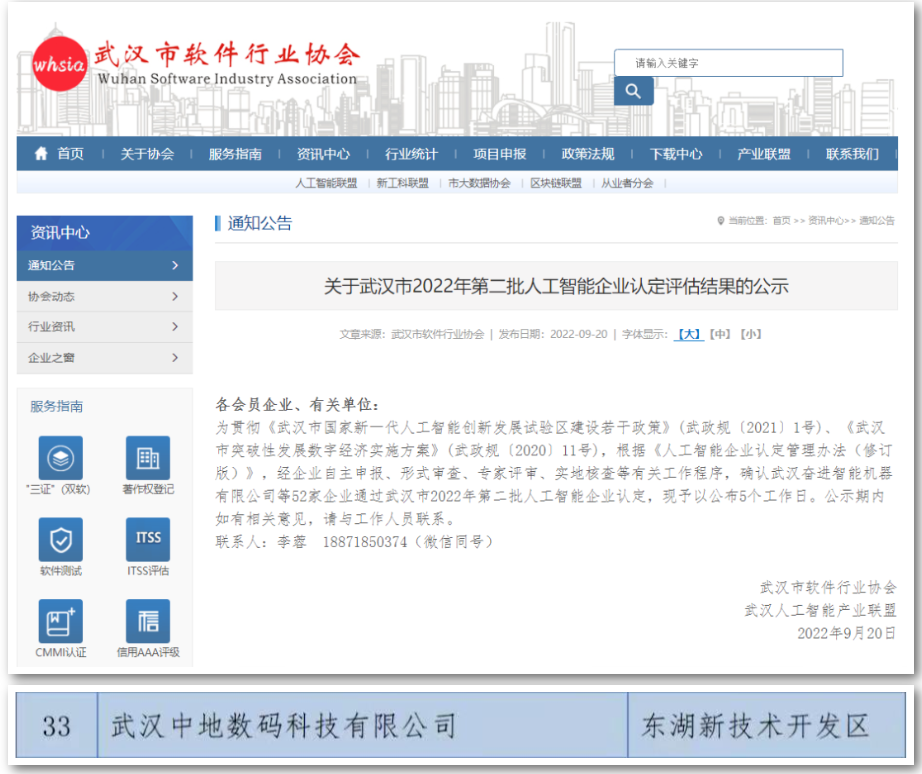Open the 行业统计 navigation item
Screen dimensions: 922x774
pos(412,154)
